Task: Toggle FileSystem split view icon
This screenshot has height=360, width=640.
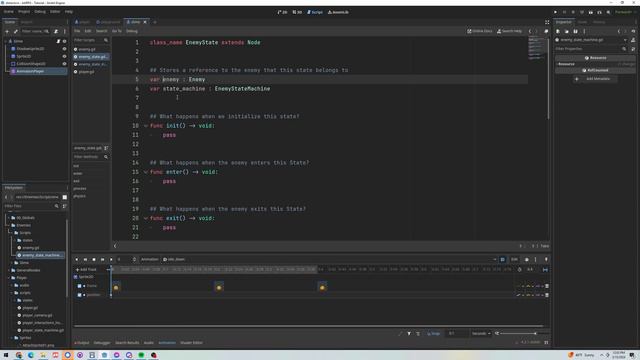Action: pos(64,197)
